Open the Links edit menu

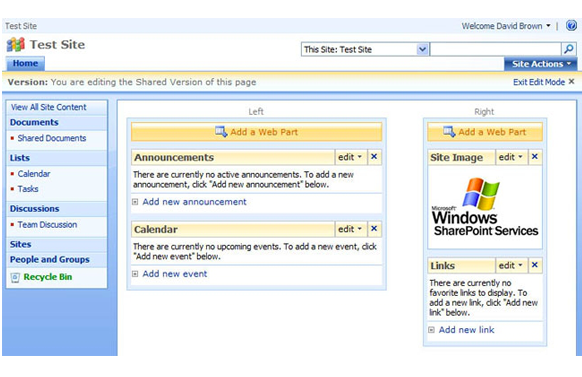[x=511, y=265]
